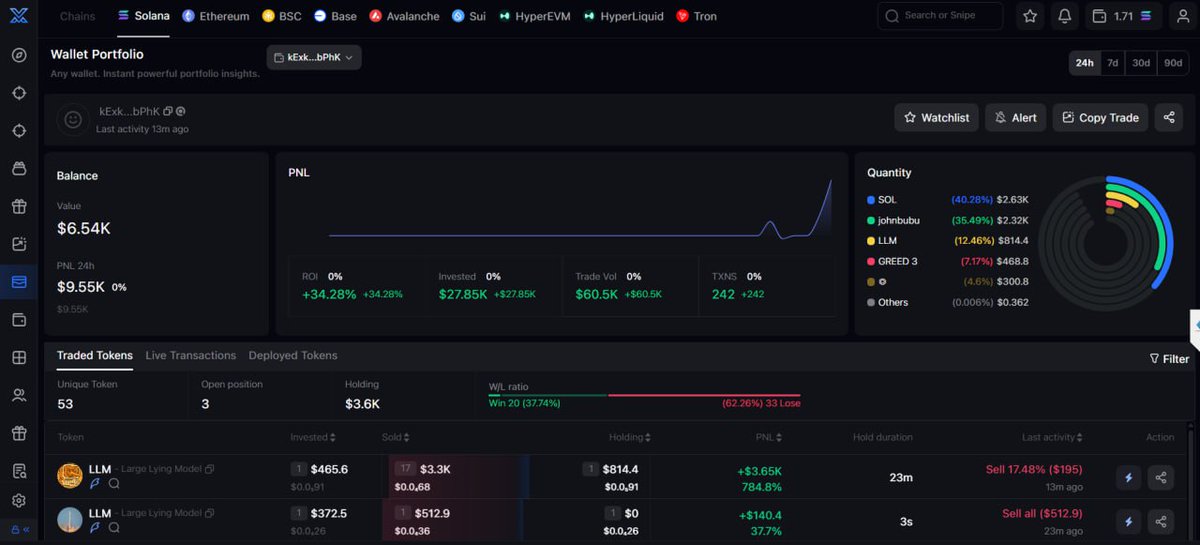The width and height of the screenshot is (1200, 545).
Task: Switch to the HyperEVM chain
Action: 534,16
